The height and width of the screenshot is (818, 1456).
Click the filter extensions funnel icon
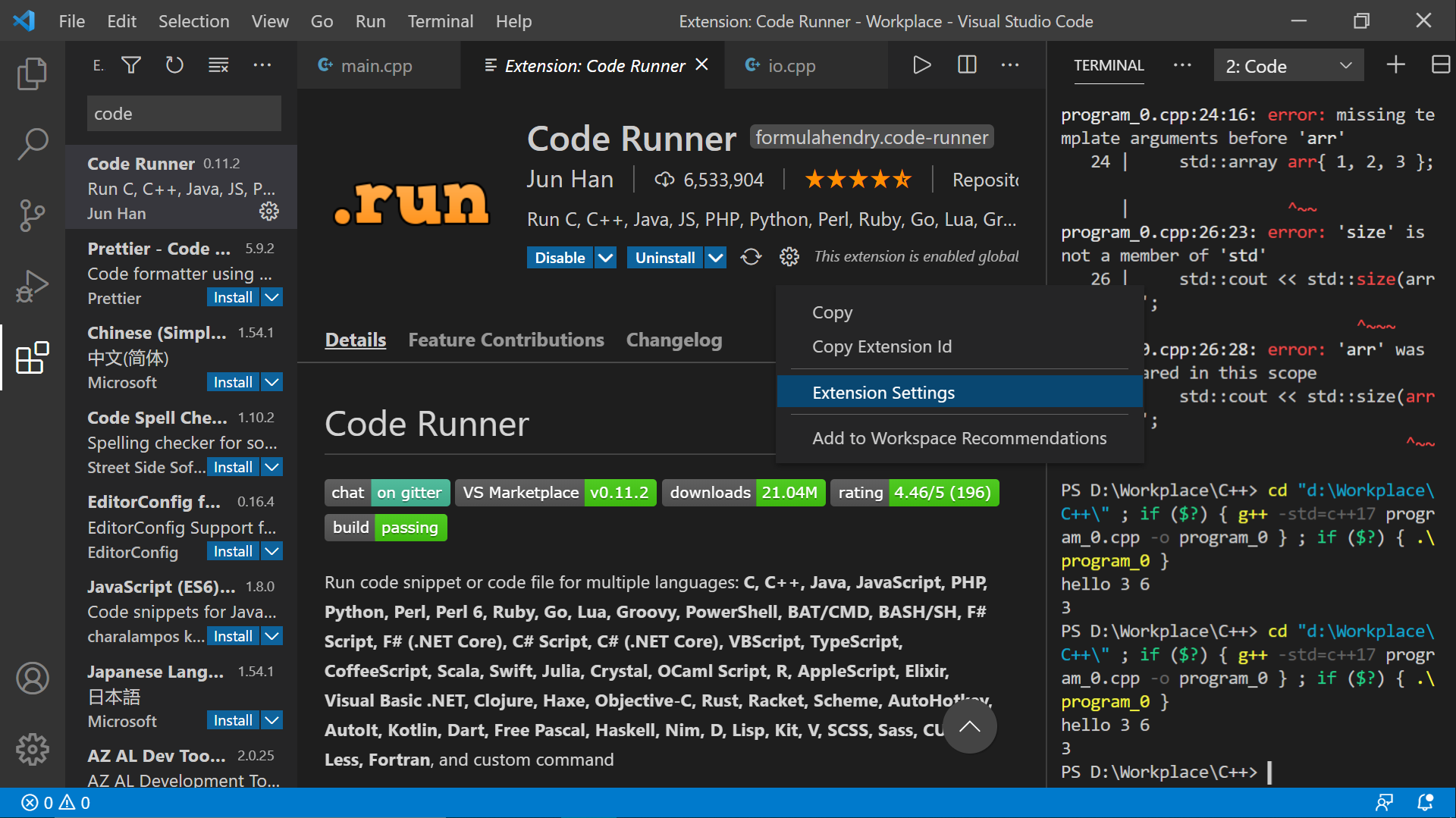(x=131, y=66)
